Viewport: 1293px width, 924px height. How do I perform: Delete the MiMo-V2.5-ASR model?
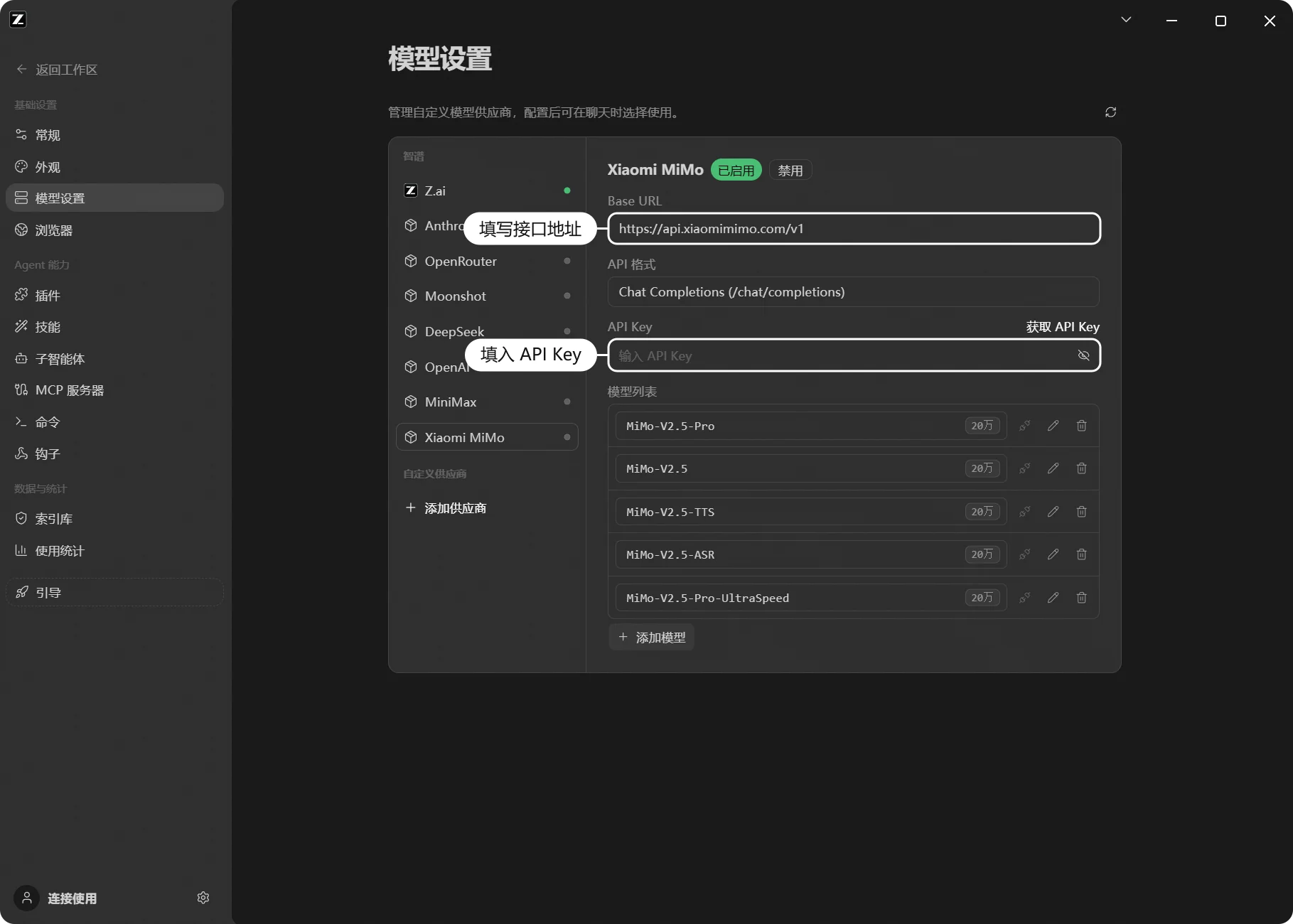[1081, 554]
